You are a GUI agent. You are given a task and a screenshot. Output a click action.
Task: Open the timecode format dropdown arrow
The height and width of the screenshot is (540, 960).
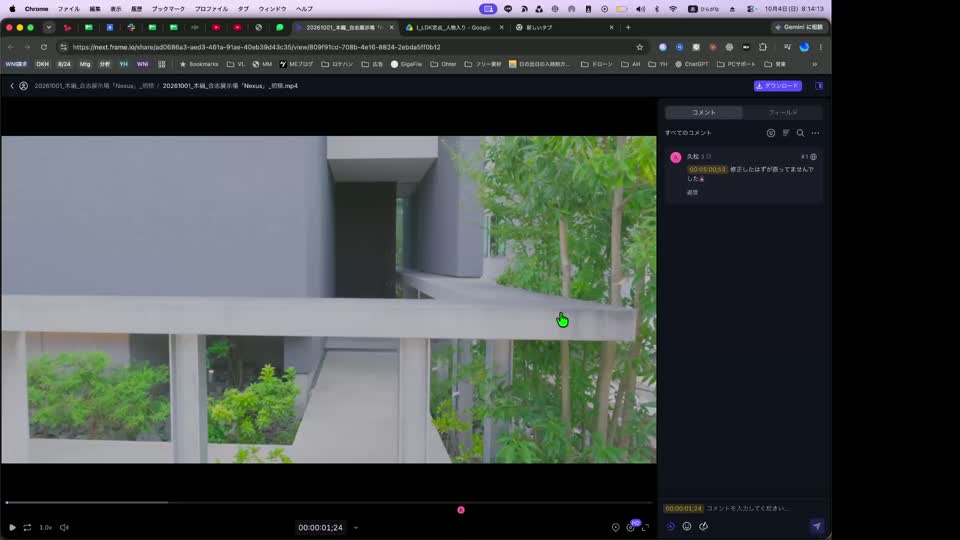coord(356,528)
